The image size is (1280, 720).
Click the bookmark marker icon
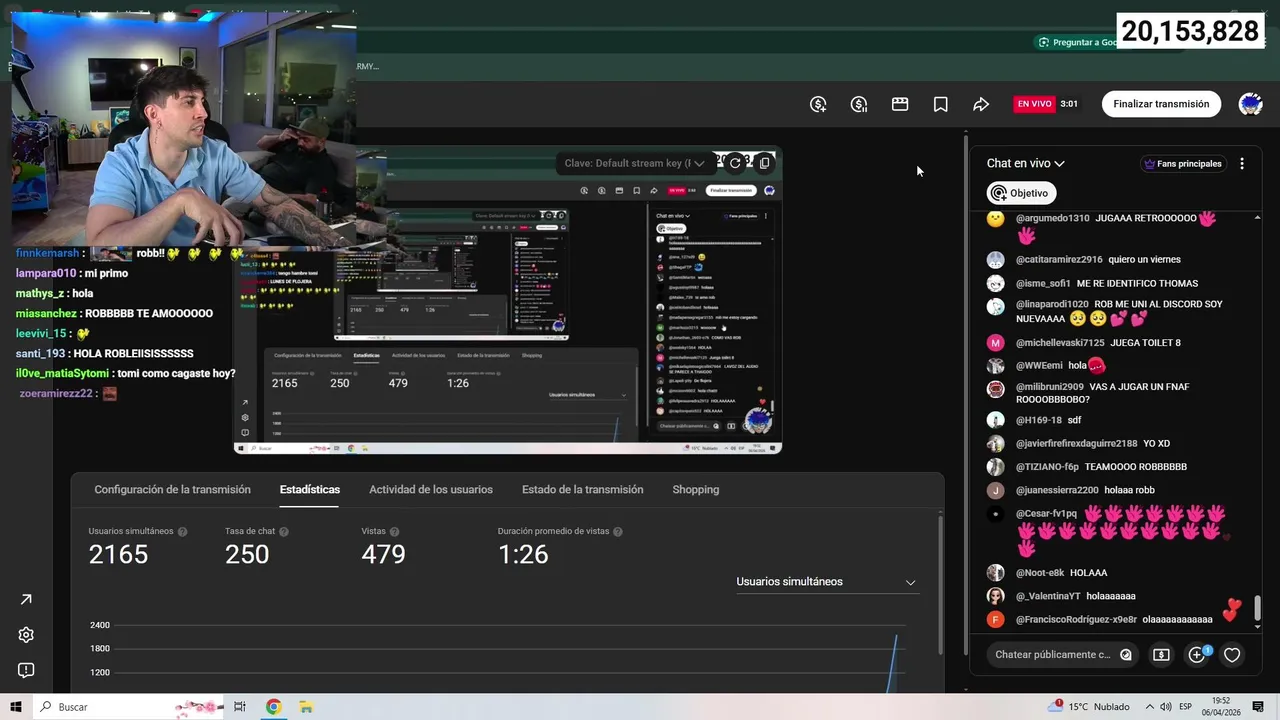tap(941, 104)
